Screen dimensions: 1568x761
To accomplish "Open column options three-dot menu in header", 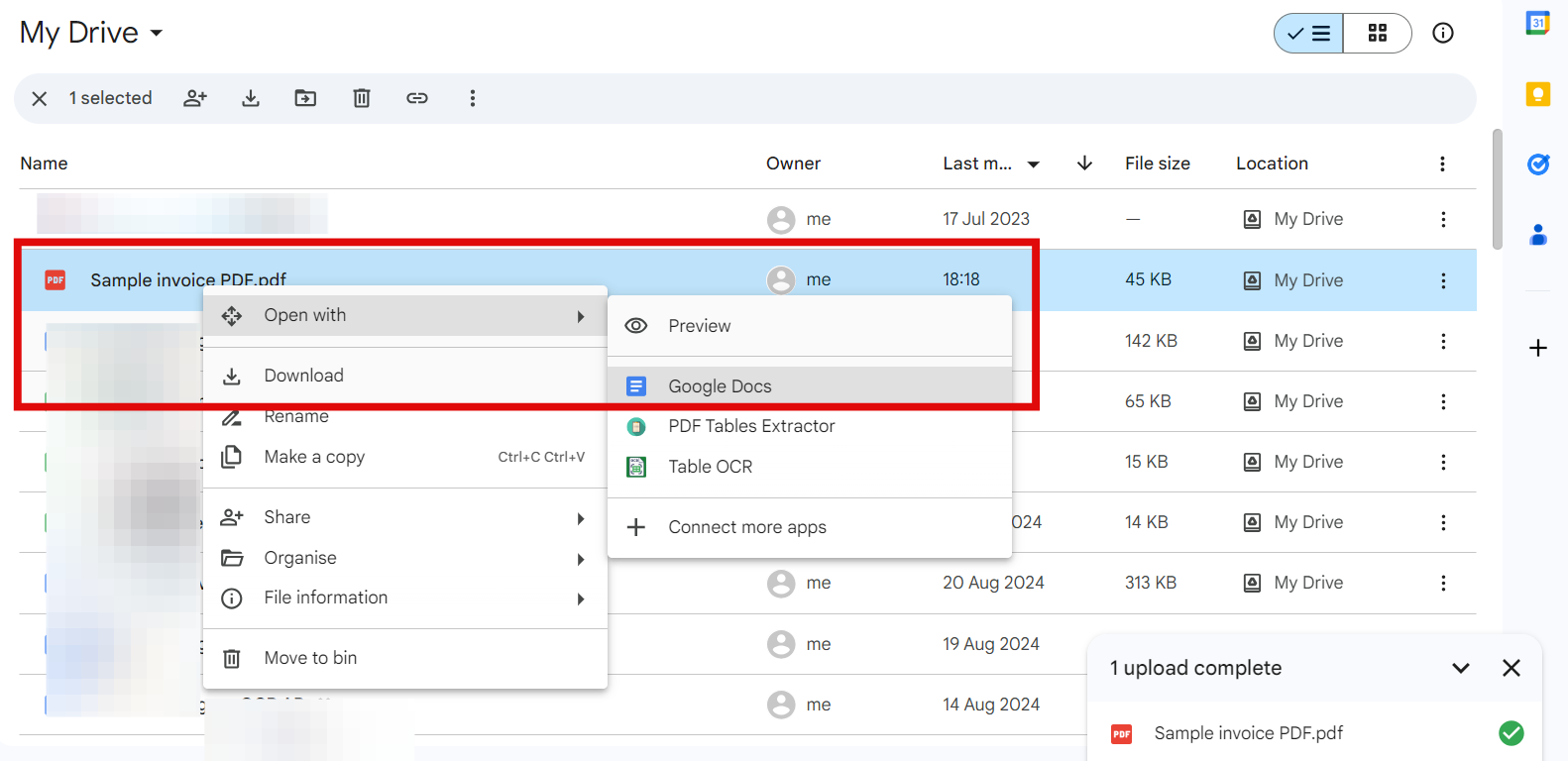I will [x=1442, y=164].
